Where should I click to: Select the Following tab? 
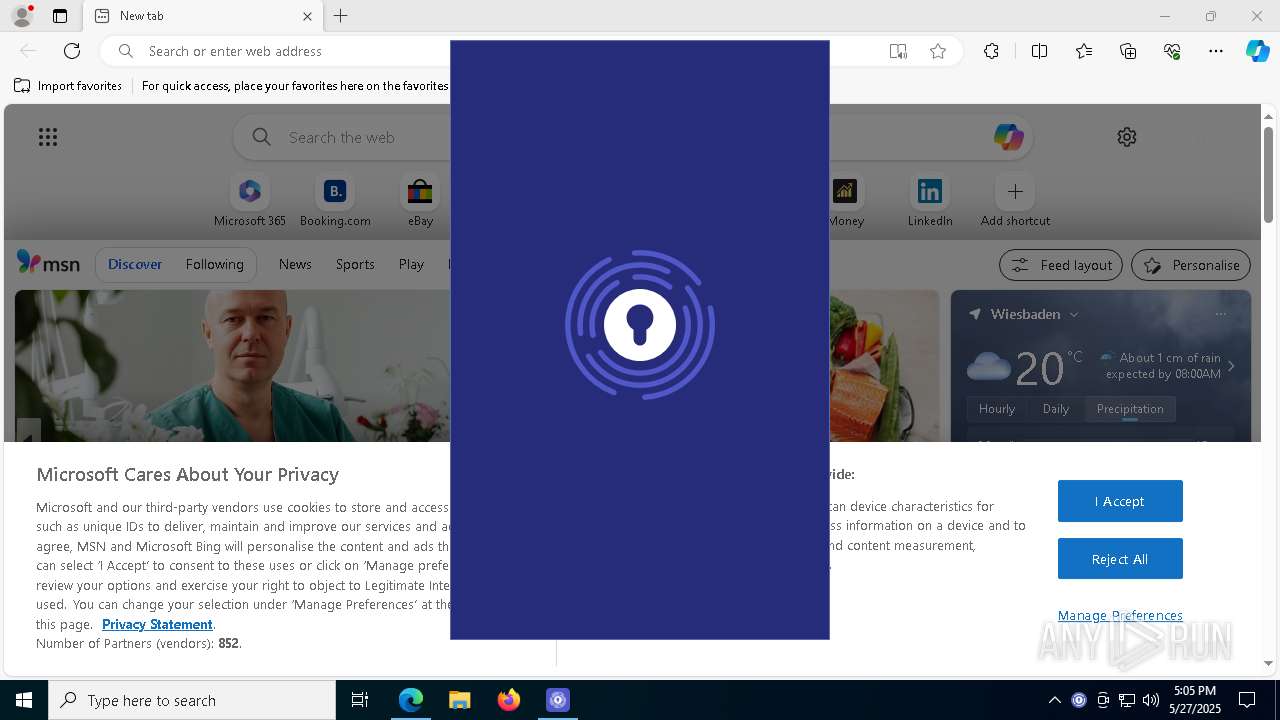point(214,264)
